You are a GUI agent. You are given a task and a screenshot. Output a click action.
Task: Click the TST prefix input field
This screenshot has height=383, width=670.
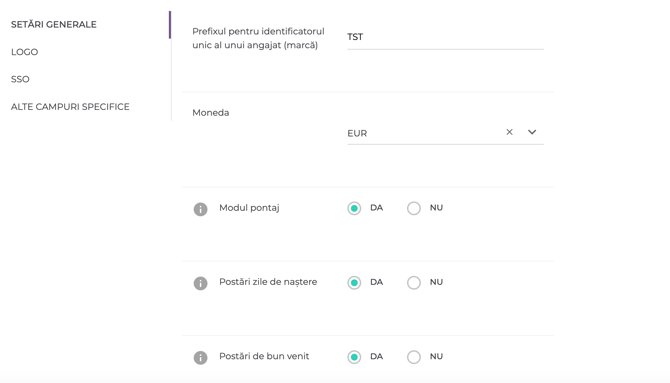445,37
